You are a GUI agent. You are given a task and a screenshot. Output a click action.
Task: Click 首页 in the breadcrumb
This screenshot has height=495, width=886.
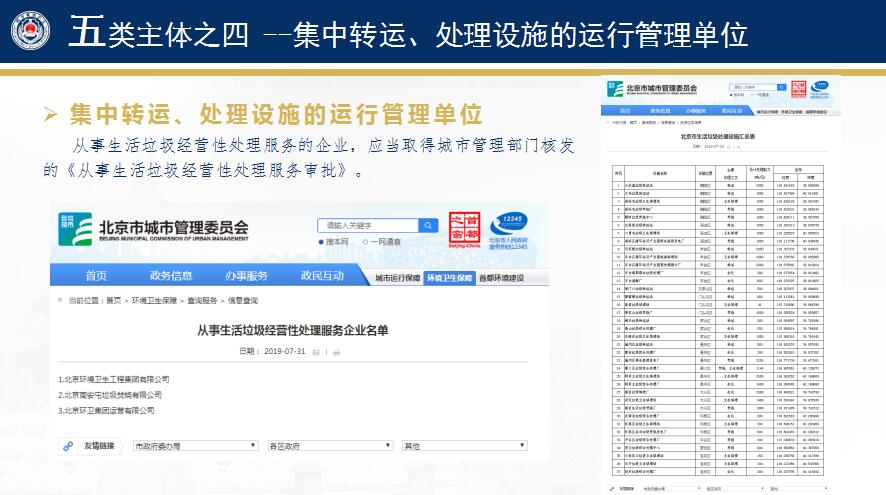pos(114,301)
